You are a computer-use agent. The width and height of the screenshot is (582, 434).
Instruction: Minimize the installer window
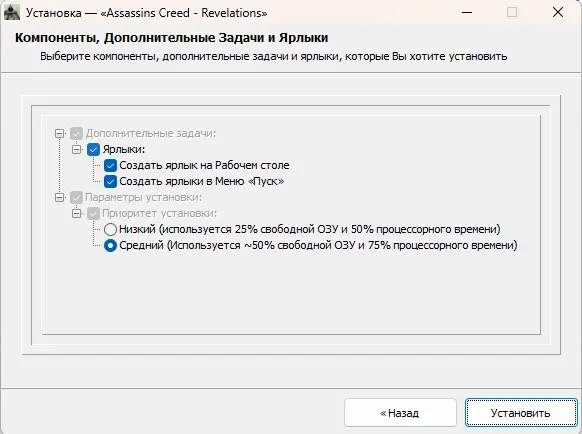pos(467,12)
